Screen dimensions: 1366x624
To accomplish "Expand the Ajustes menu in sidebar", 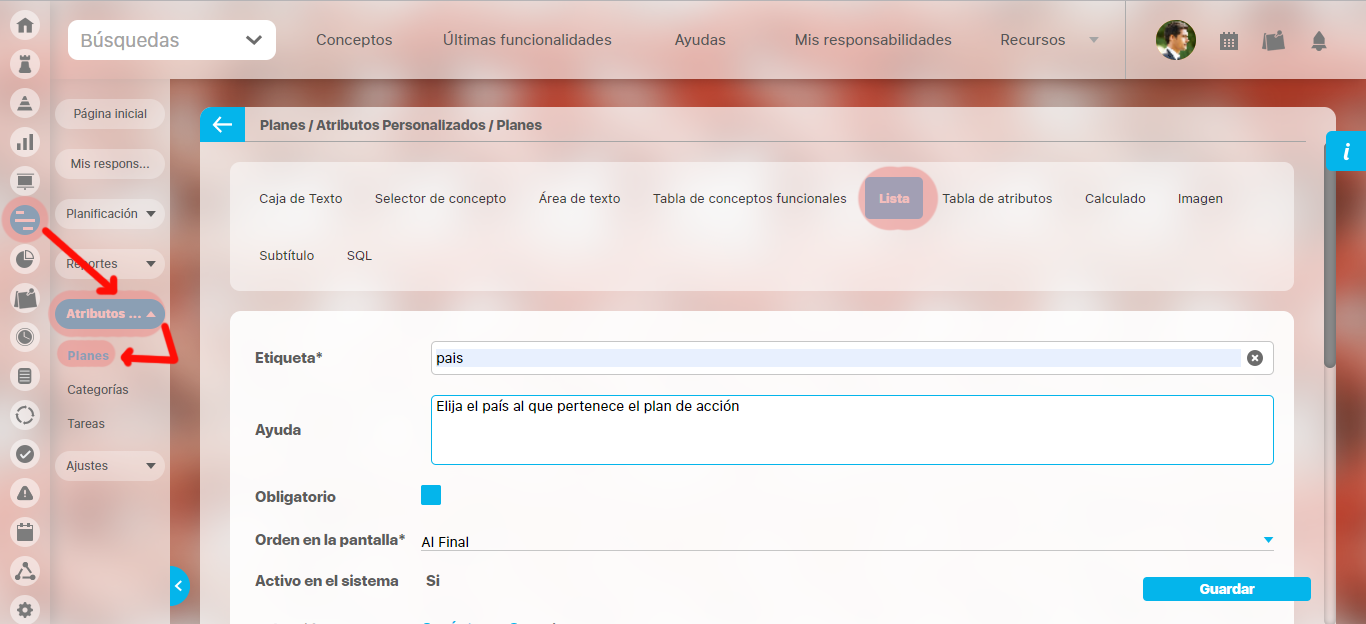I will click(x=110, y=466).
